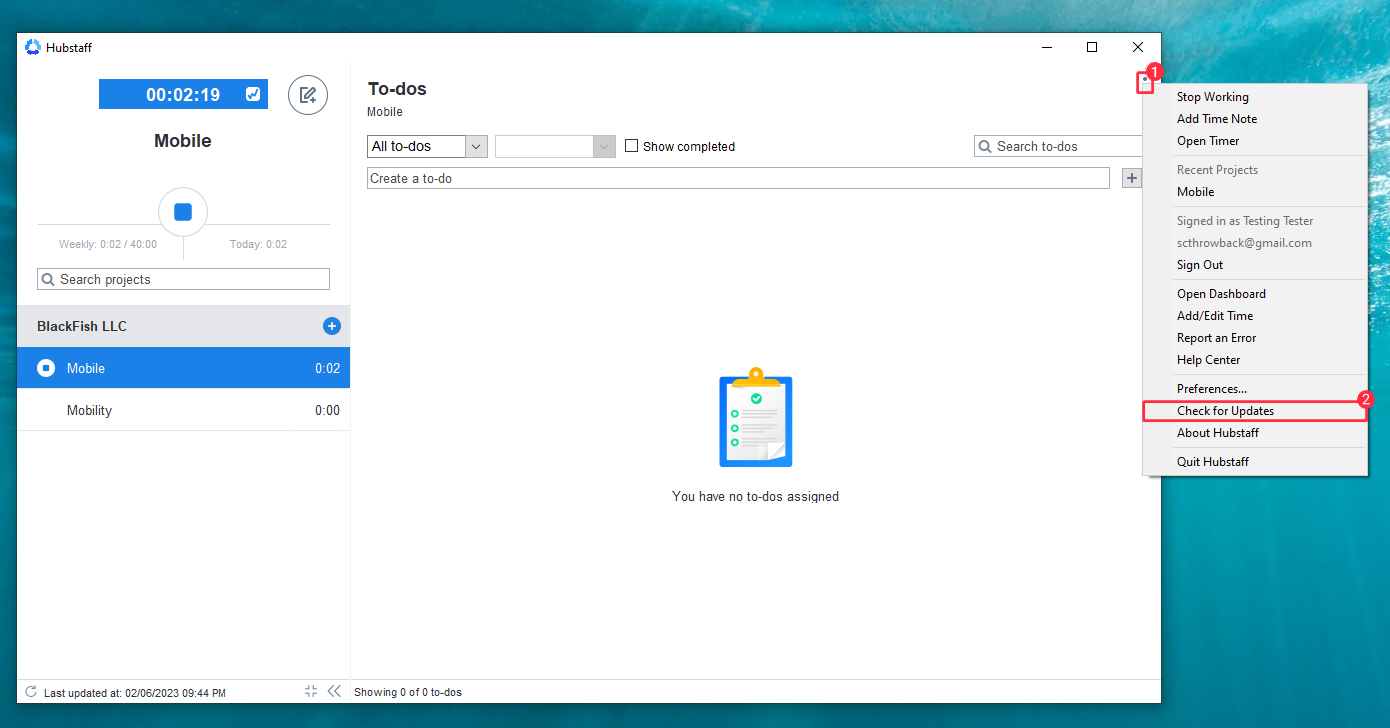The width and height of the screenshot is (1390, 728).
Task: Click the magnifier icon in Search projects
Action: [48, 279]
